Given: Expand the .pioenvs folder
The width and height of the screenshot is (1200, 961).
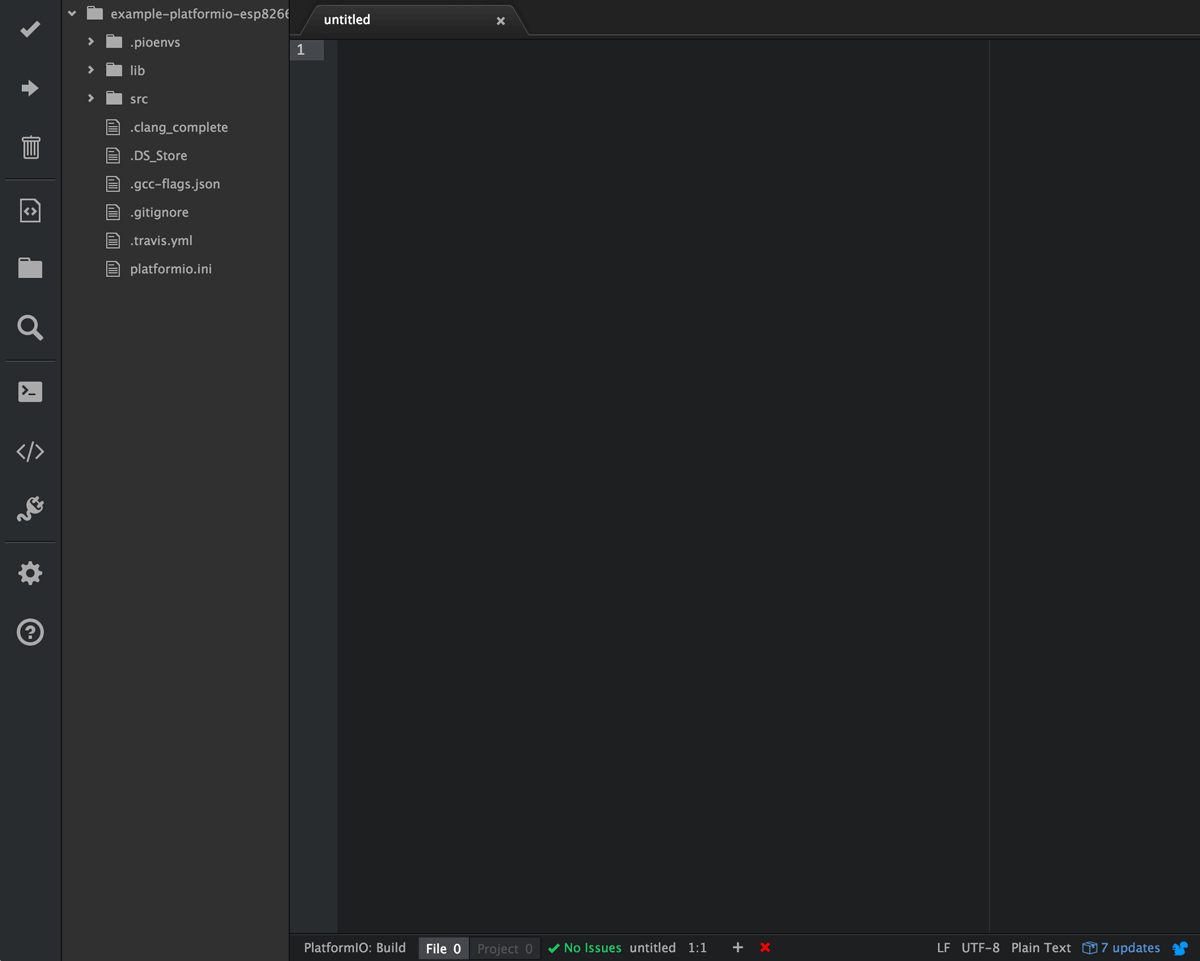Looking at the screenshot, I should pyautogui.click(x=91, y=42).
